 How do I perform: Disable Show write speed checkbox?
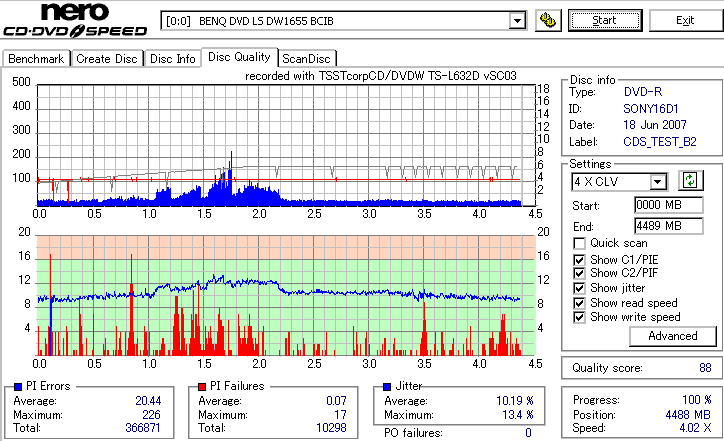579,317
